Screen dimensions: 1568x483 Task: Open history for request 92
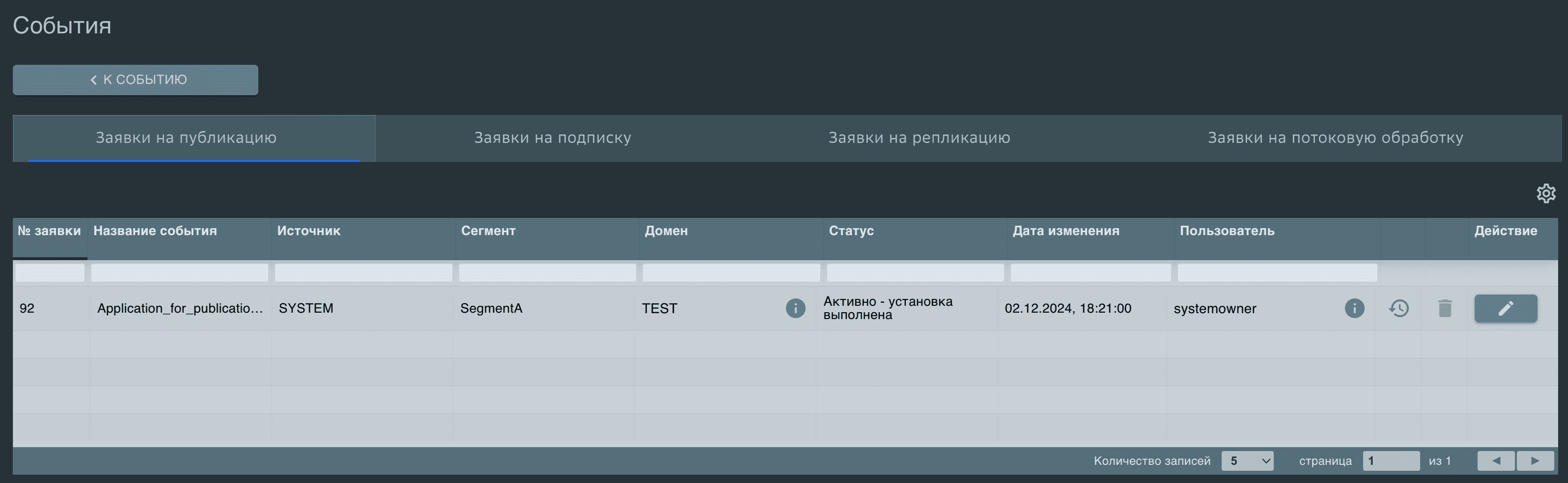pos(1399,308)
